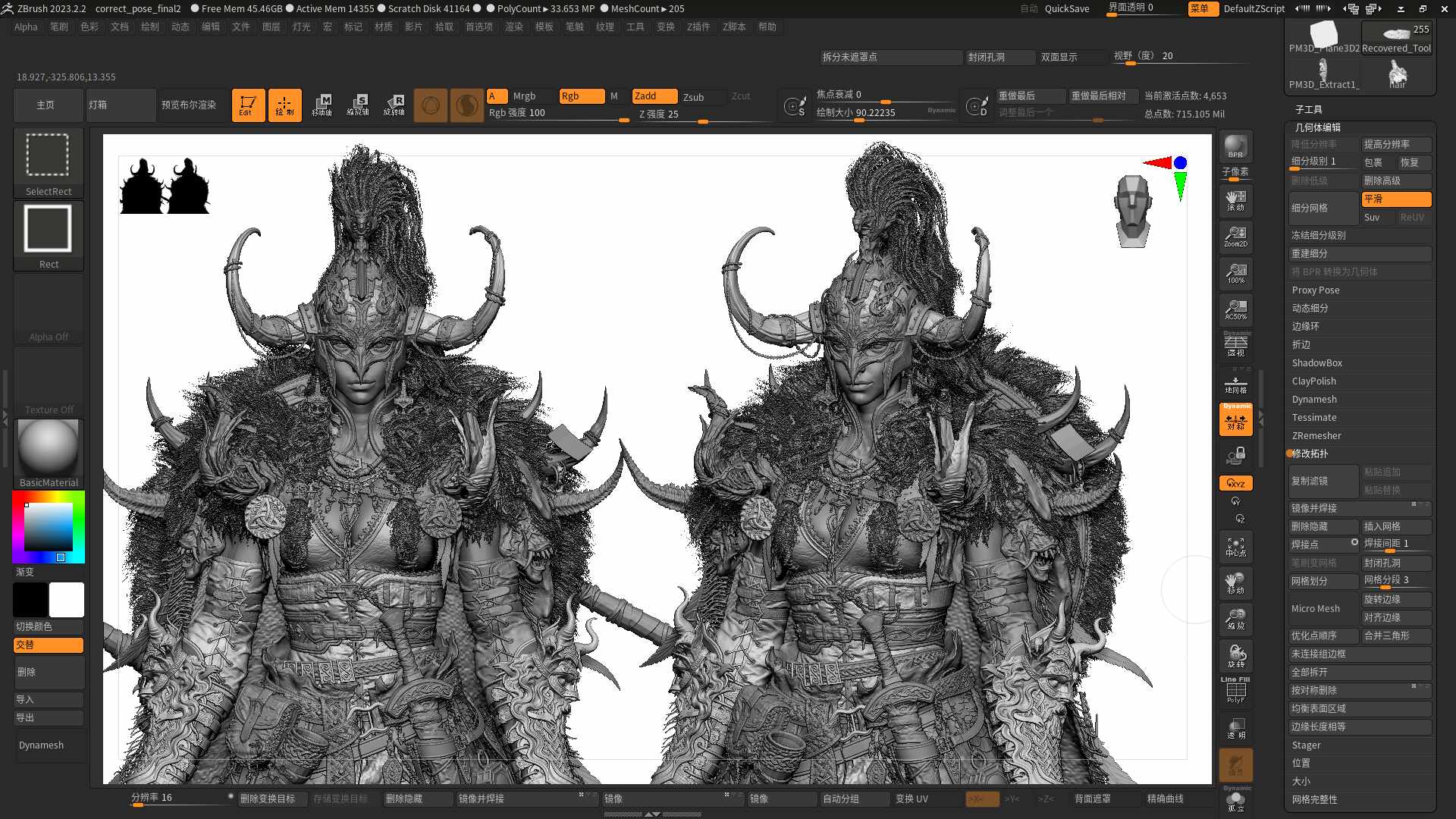
Task: Click the Edit mode icon
Action: [x=248, y=105]
